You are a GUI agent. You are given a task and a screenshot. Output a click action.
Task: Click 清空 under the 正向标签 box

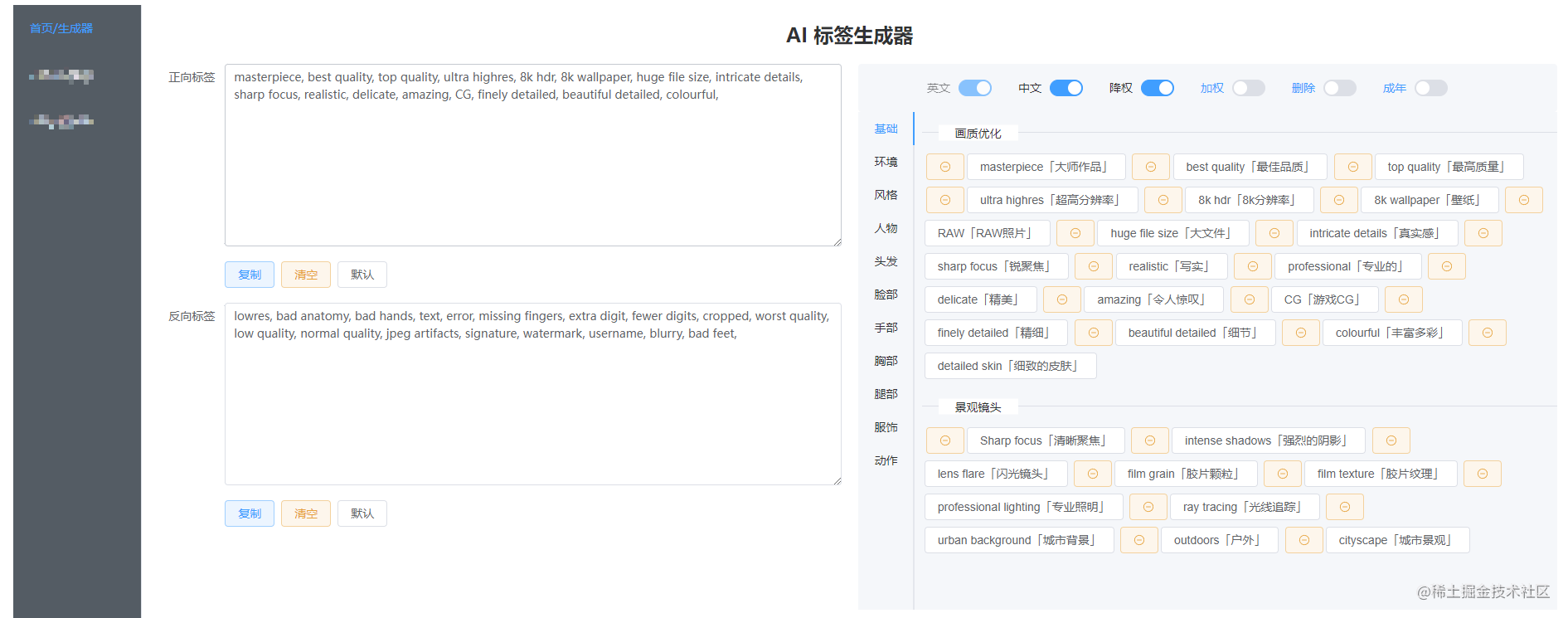click(x=306, y=275)
